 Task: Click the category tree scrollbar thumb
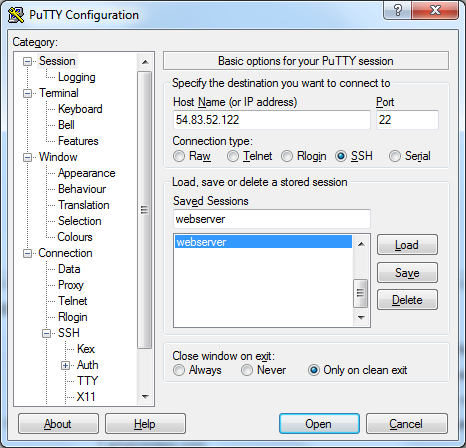pyautogui.click(x=145, y=210)
